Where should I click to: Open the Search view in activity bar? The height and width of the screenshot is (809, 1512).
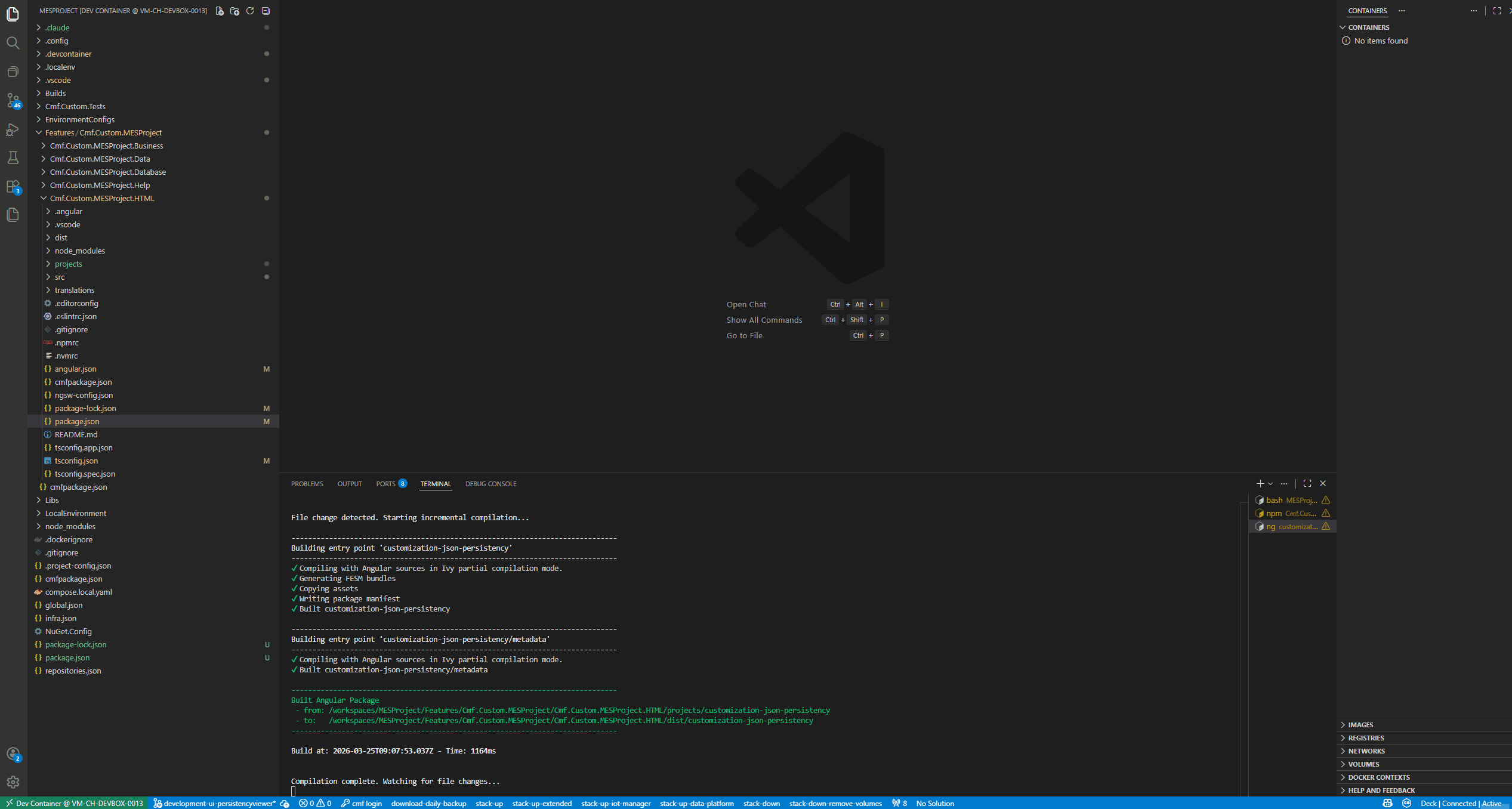pos(13,43)
